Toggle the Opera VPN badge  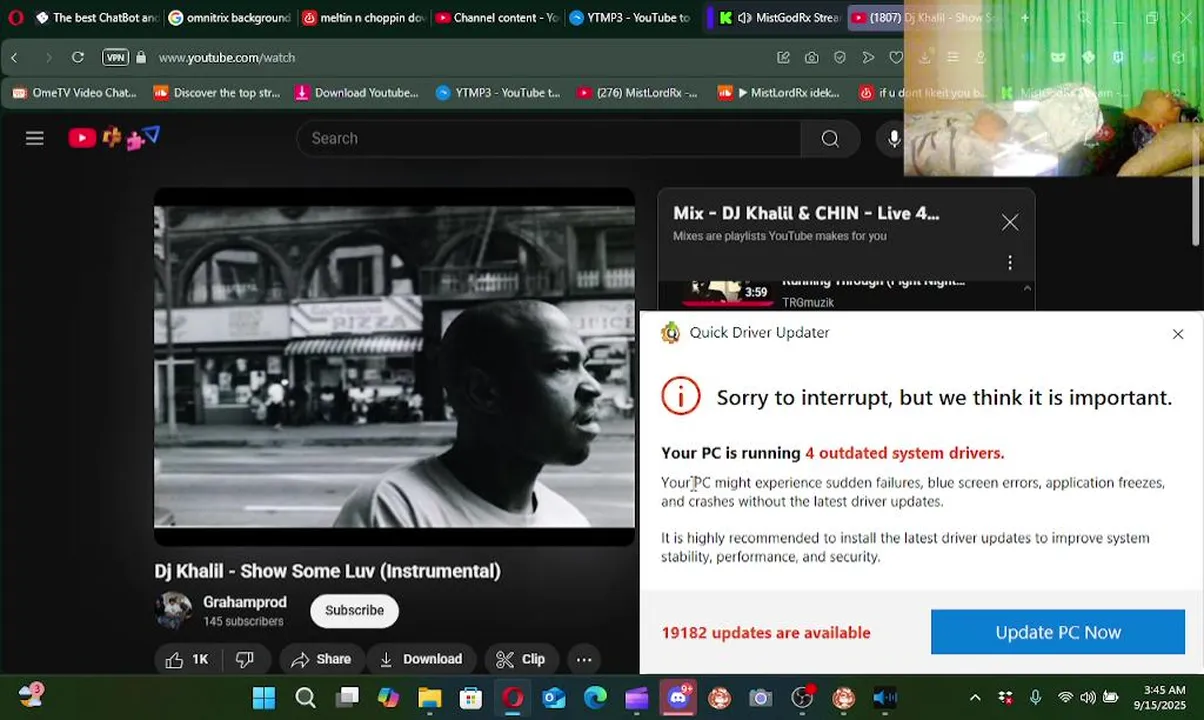tap(116, 57)
